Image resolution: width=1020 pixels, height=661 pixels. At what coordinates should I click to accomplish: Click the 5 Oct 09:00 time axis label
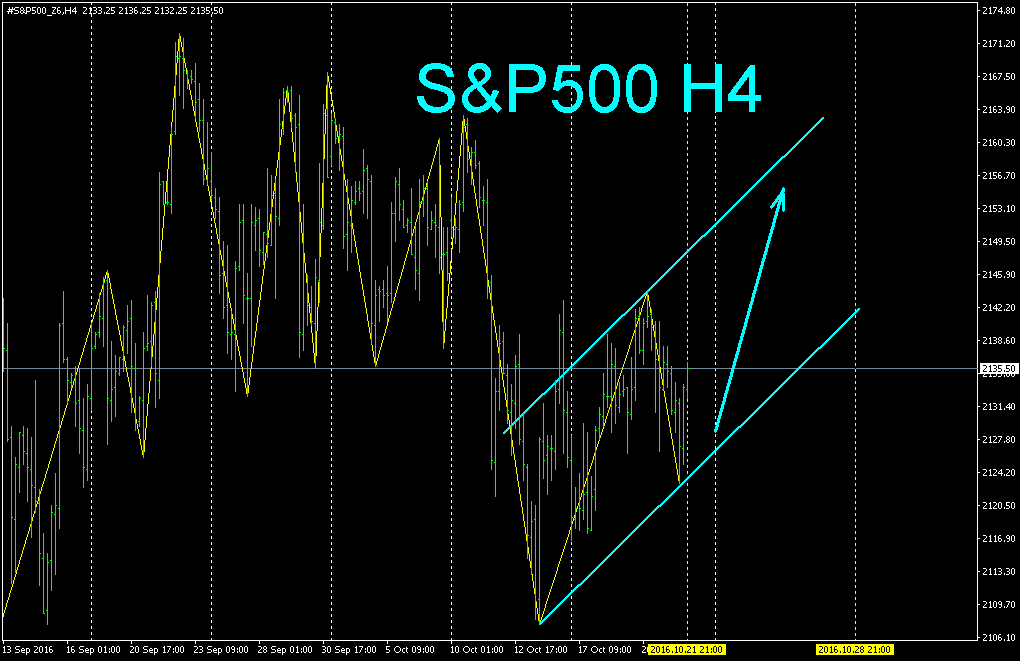[x=410, y=649]
